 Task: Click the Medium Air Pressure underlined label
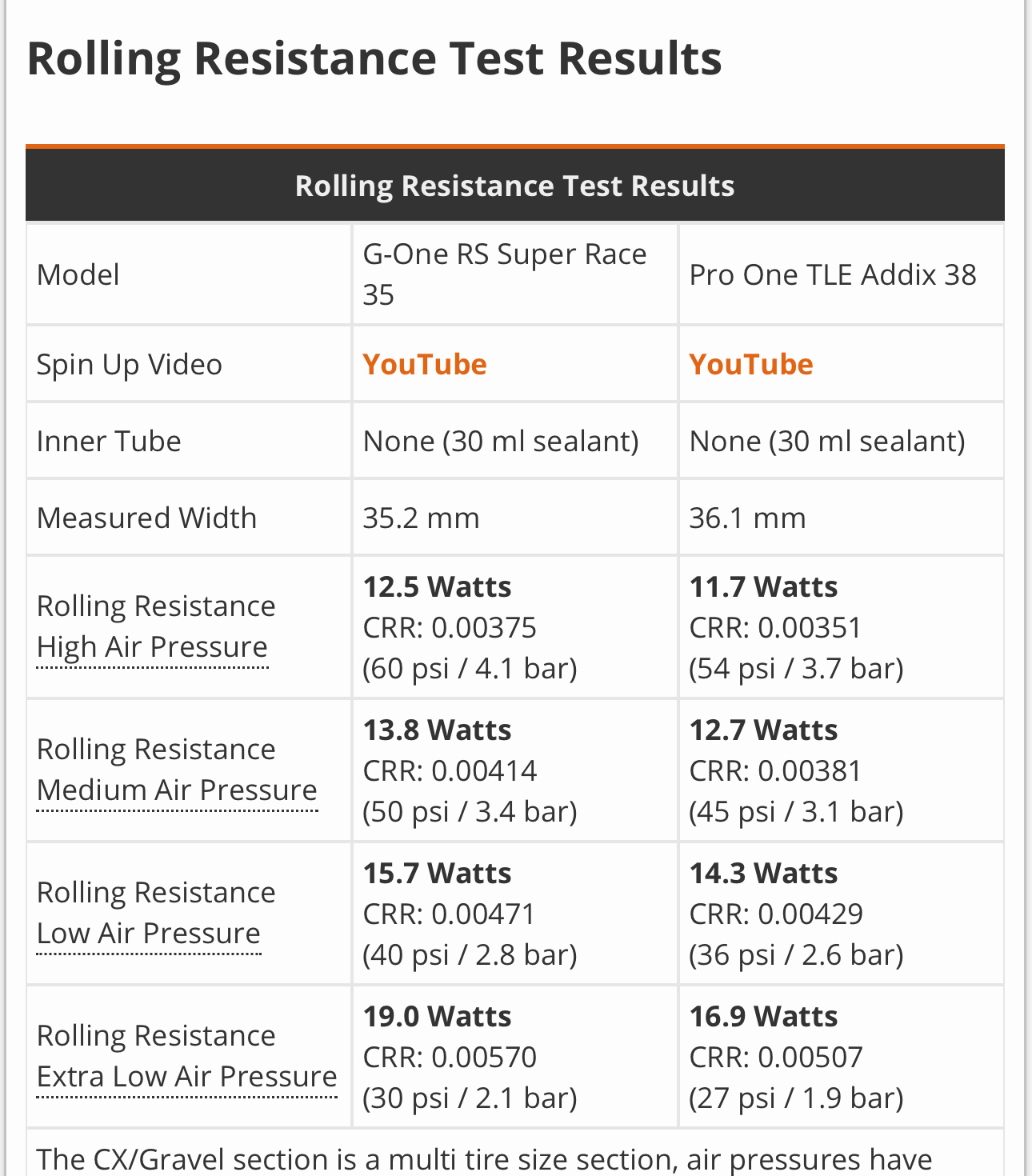tap(177, 790)
